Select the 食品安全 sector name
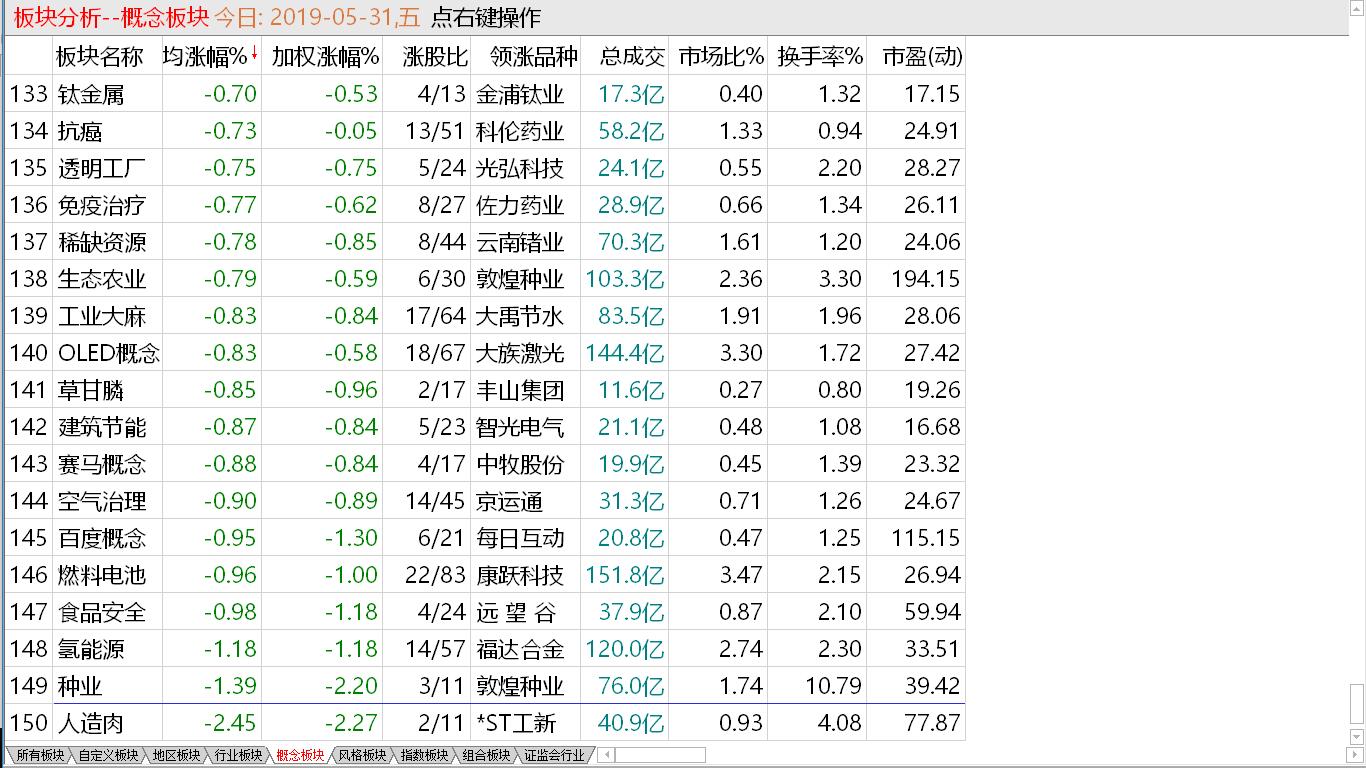The height and width of the screenshot is (768, 1366). [102, 612]
